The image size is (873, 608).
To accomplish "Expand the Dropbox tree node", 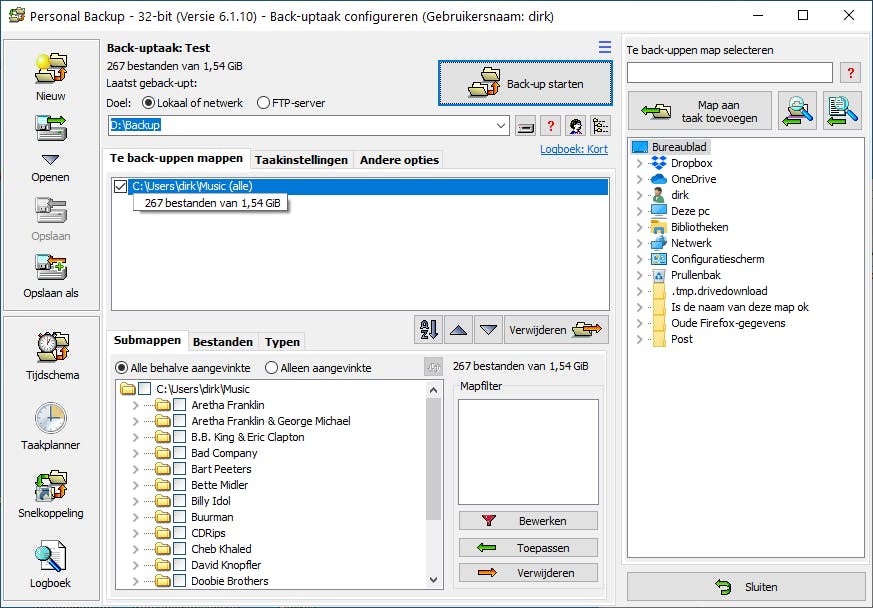I will pos(639,163).
